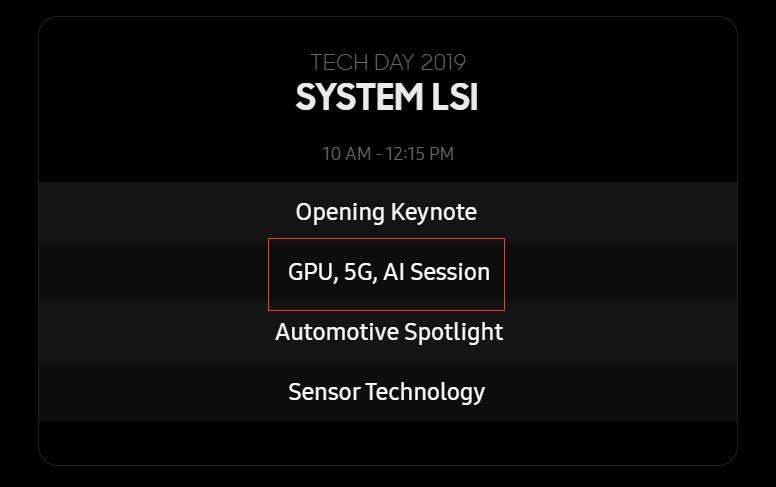Image resolution: width=776 pixels, height=487 pixels.
Task: Click the word Sensor in the last row
Action: click(323, 392)
